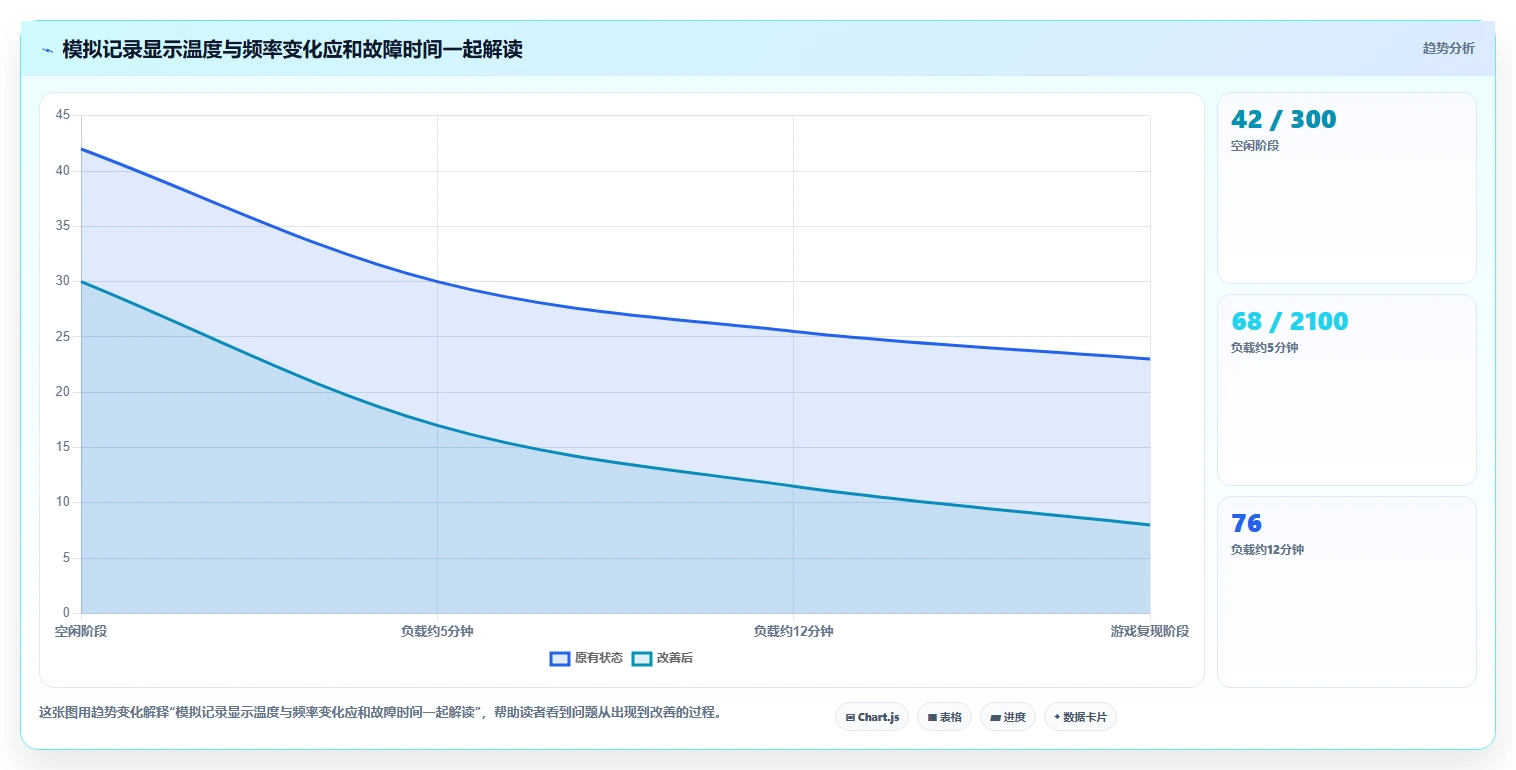
Task: Click the y-axis value 35
Action: click(63, 226)
